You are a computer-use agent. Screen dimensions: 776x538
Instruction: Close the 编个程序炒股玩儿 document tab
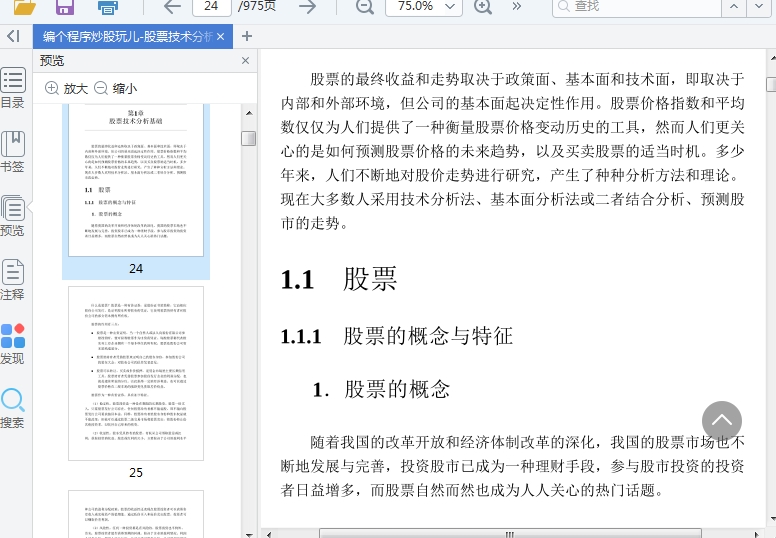[x=221, y=37]
